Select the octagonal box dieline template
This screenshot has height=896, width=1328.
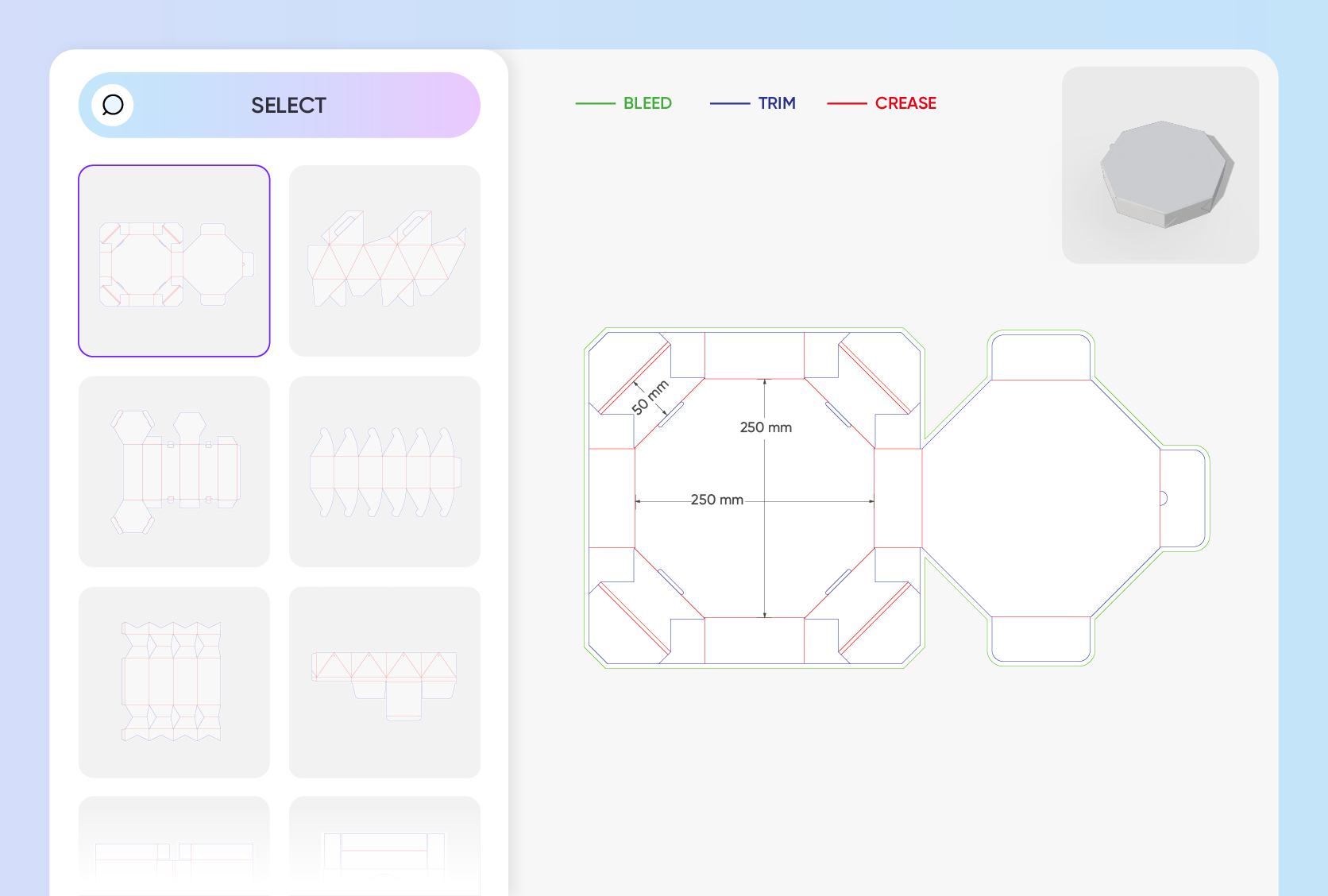point(174,261)
